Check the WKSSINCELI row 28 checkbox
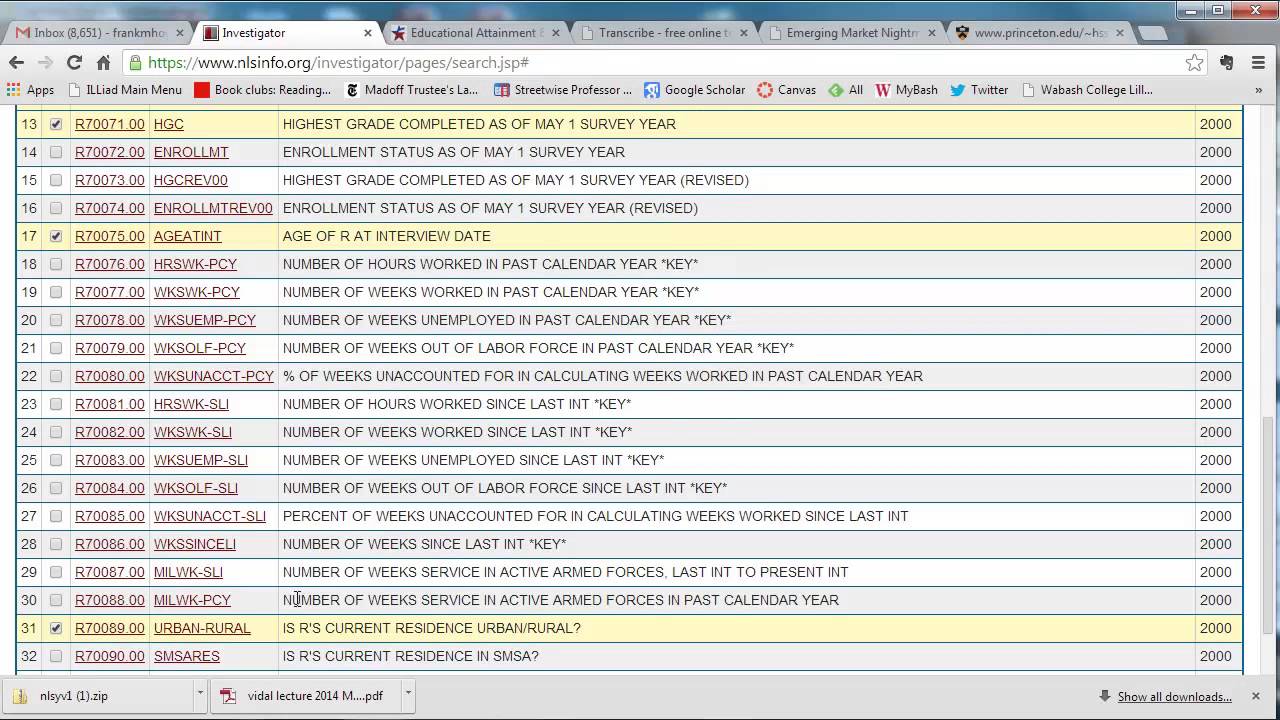This screenshot has width=1280, height=720. (56, 544)
